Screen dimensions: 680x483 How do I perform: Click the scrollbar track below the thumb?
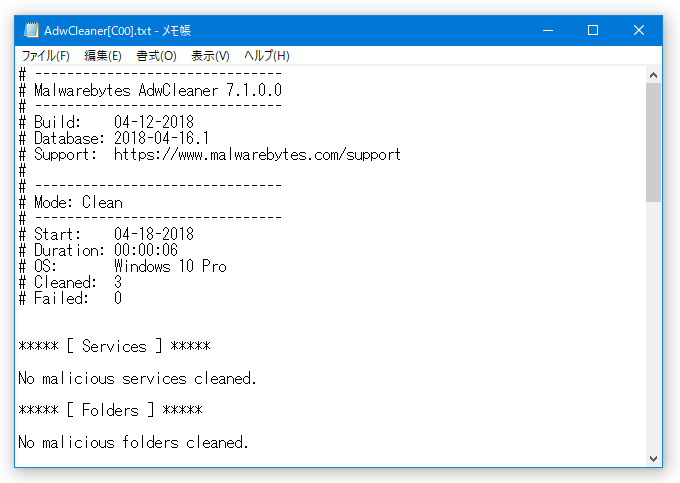pyautogui.click(x=654, y=326)
